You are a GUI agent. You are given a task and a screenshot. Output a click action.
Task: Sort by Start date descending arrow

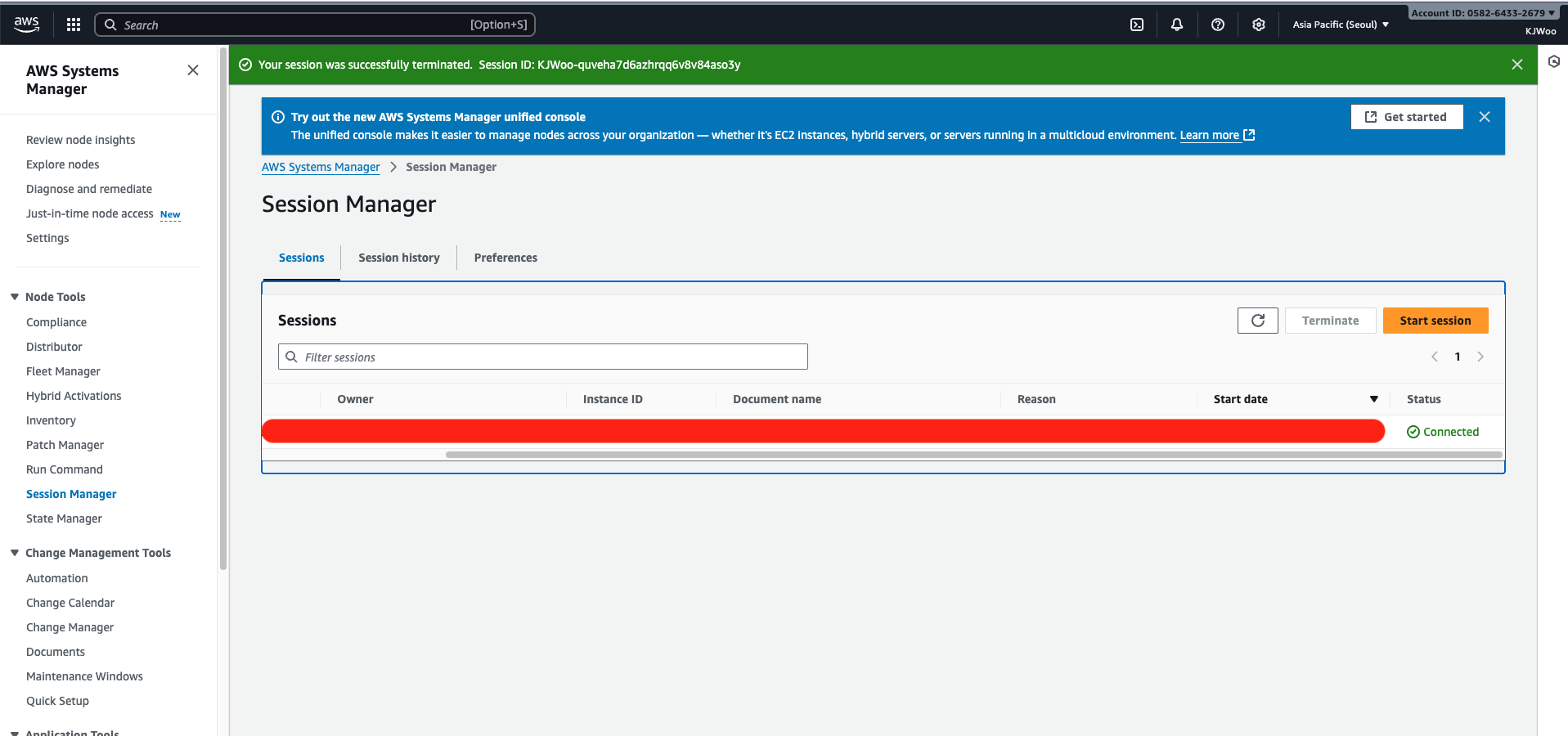pos(1374,399)
